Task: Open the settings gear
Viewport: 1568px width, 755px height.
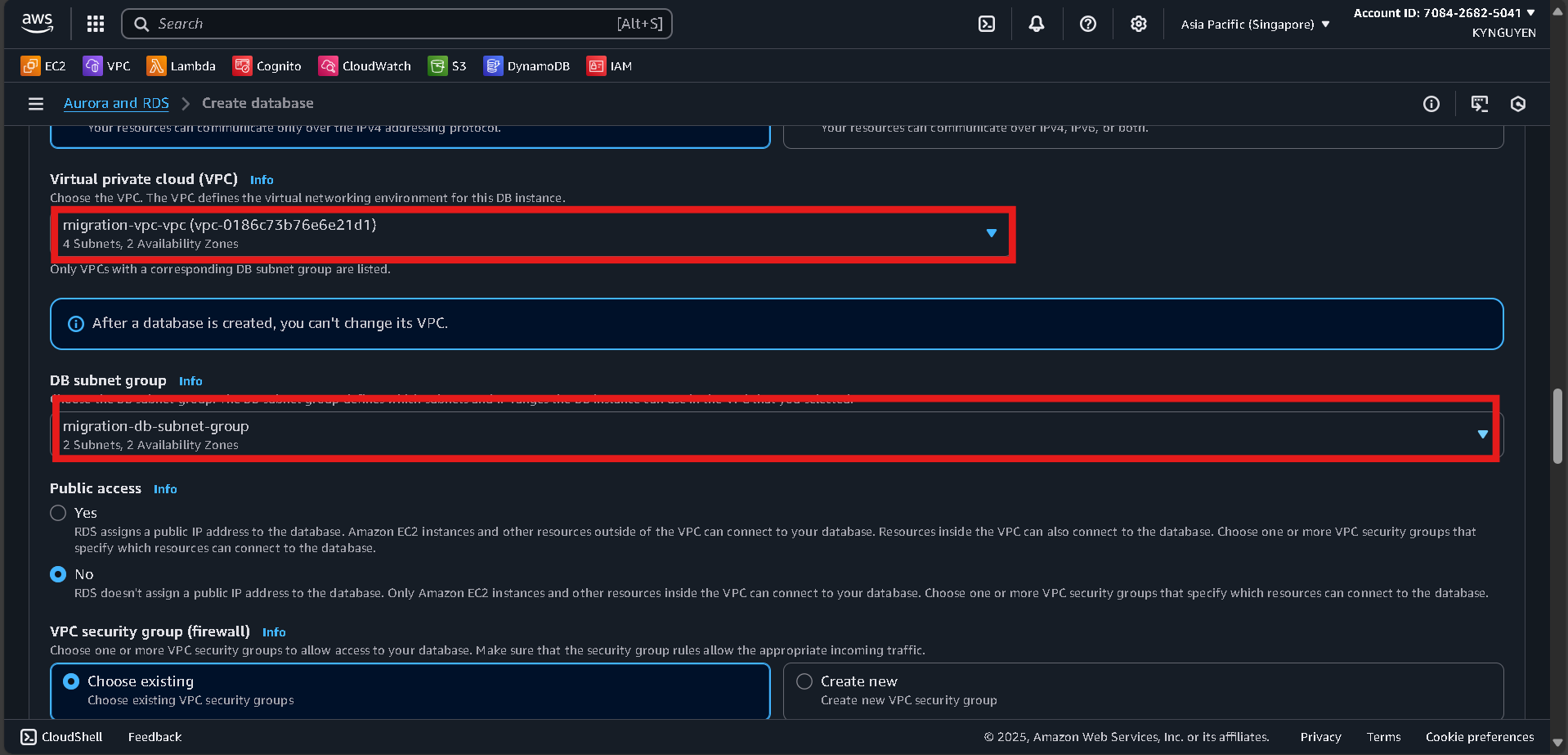Action: (x=1138, y=24)
